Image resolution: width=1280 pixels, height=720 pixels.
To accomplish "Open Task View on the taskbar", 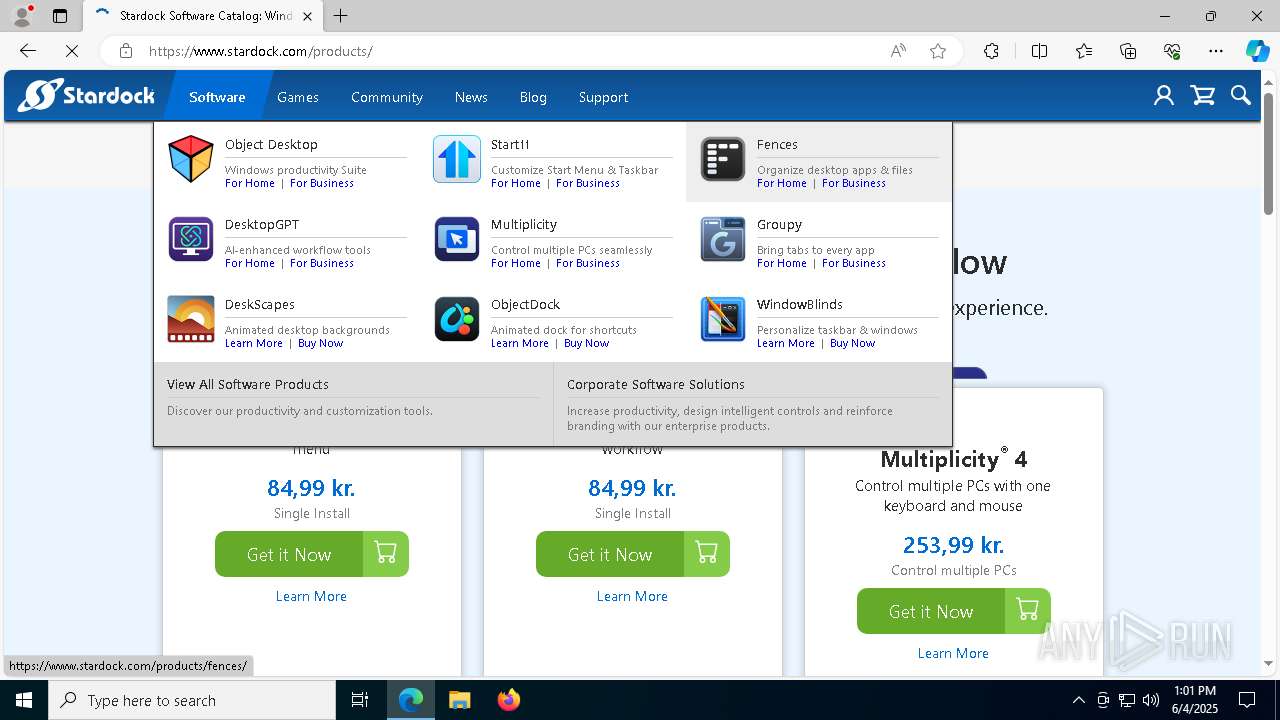I will point(360,700).
